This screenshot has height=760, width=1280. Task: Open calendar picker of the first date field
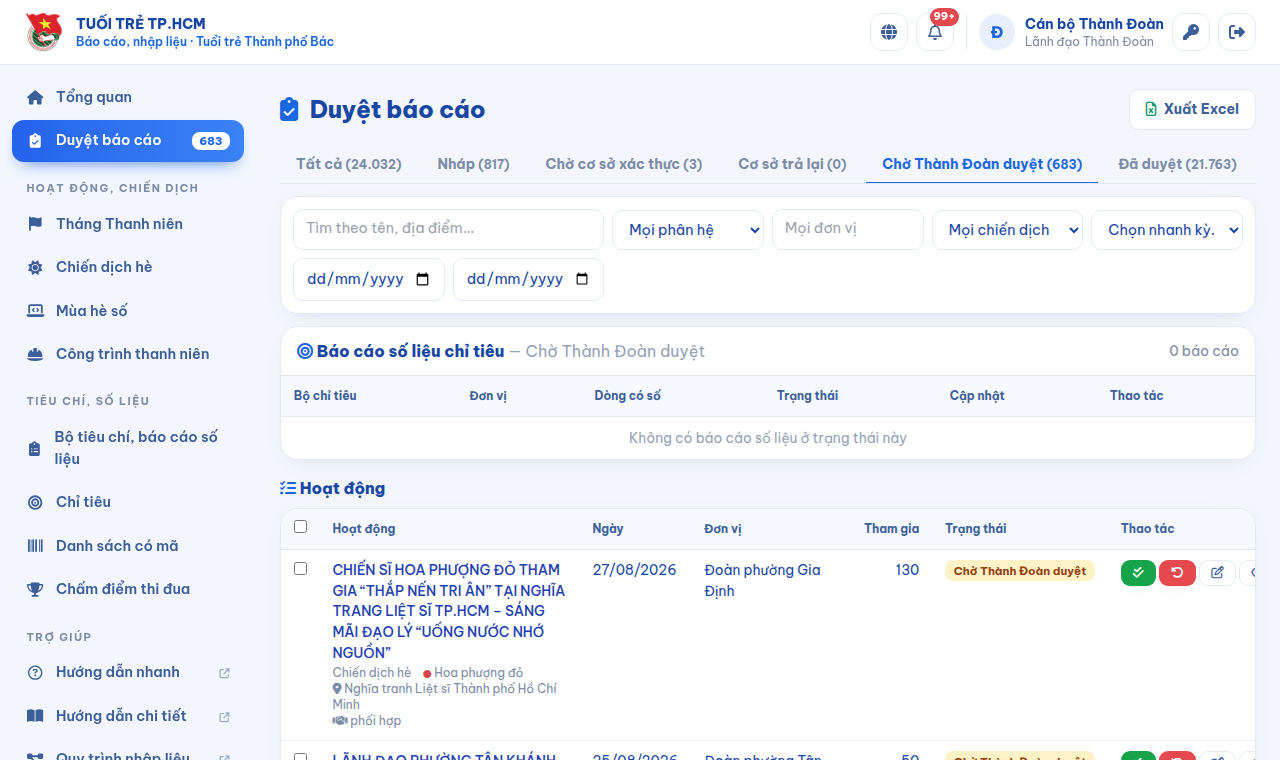click(422, 280)
